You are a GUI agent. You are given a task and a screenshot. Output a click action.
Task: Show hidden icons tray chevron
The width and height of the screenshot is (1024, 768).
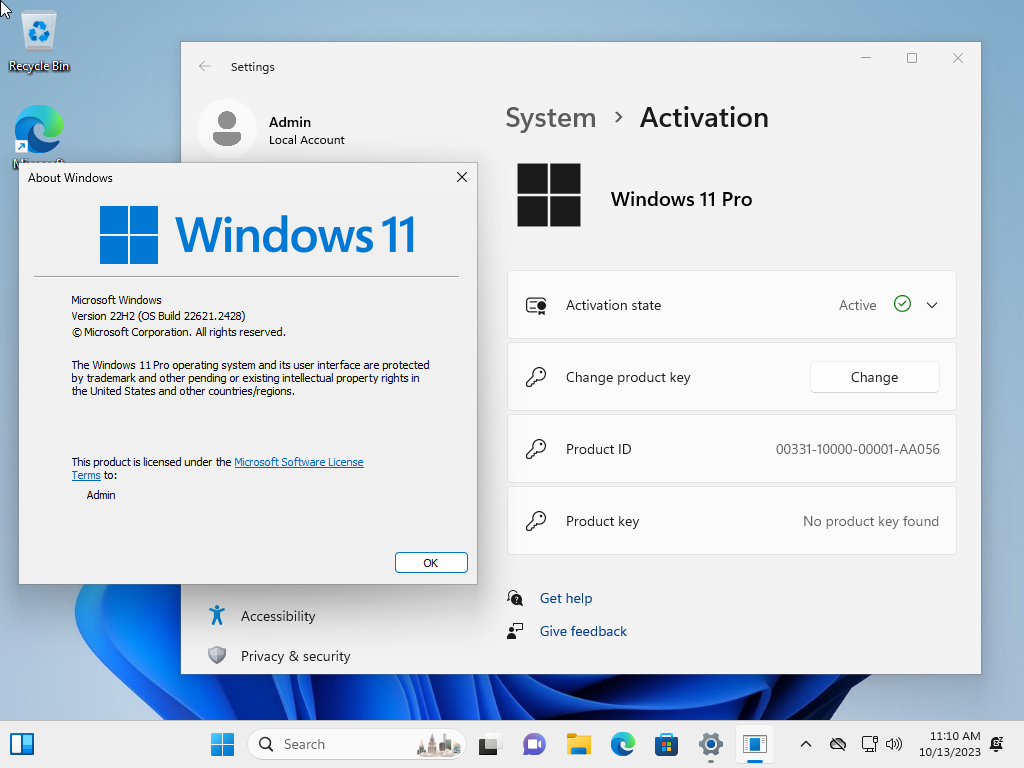[806, 744]
